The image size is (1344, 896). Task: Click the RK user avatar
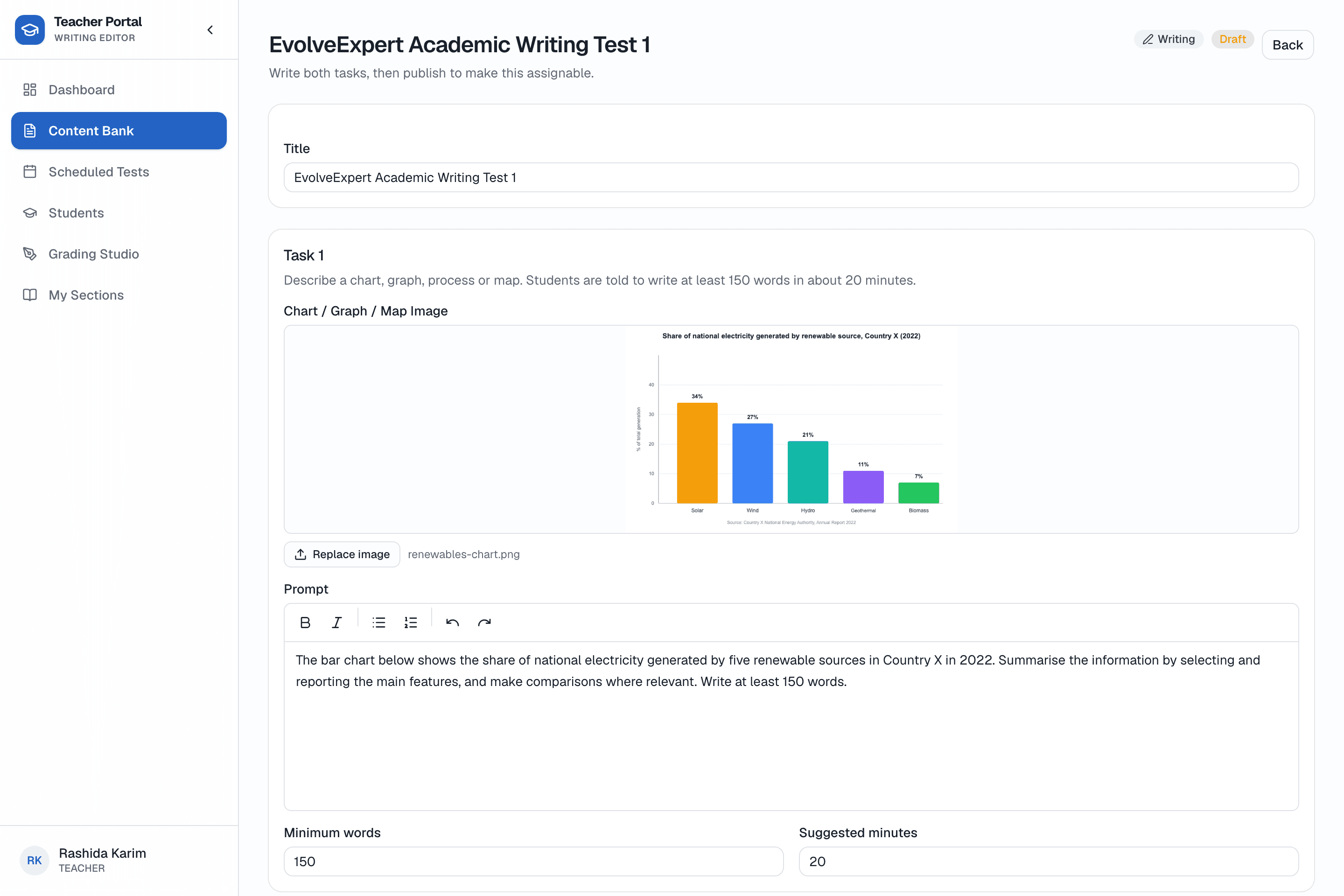click(34, 861)
